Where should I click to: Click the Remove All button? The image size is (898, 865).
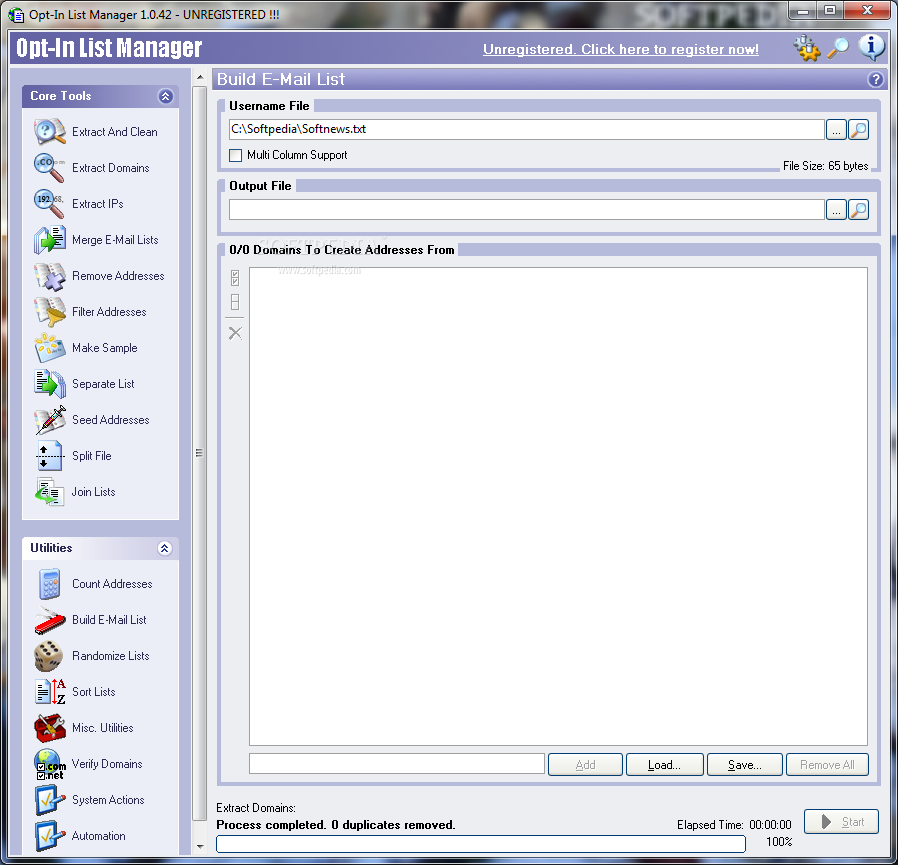pos(828,765)
